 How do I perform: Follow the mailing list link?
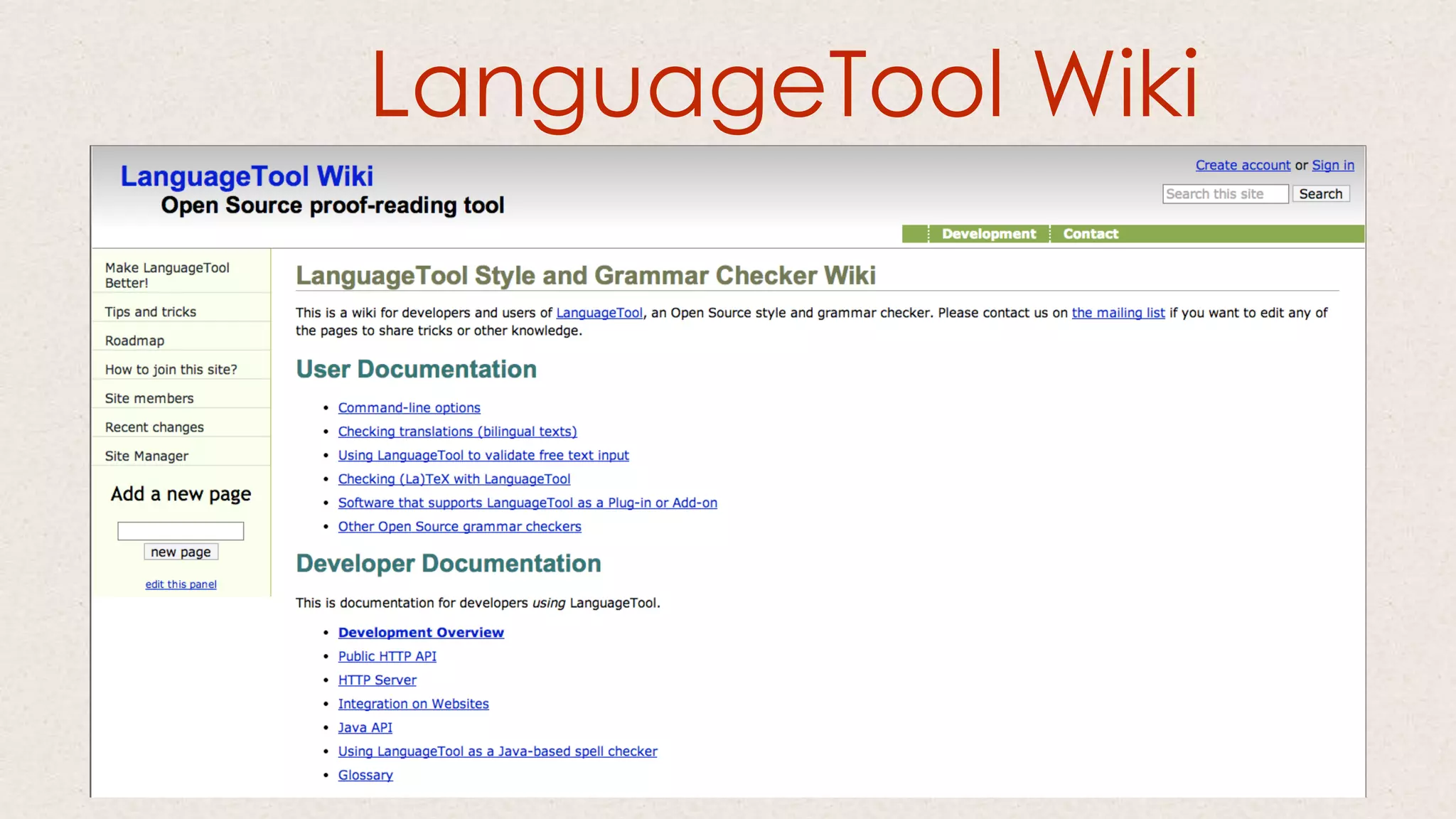point(1118,313)
